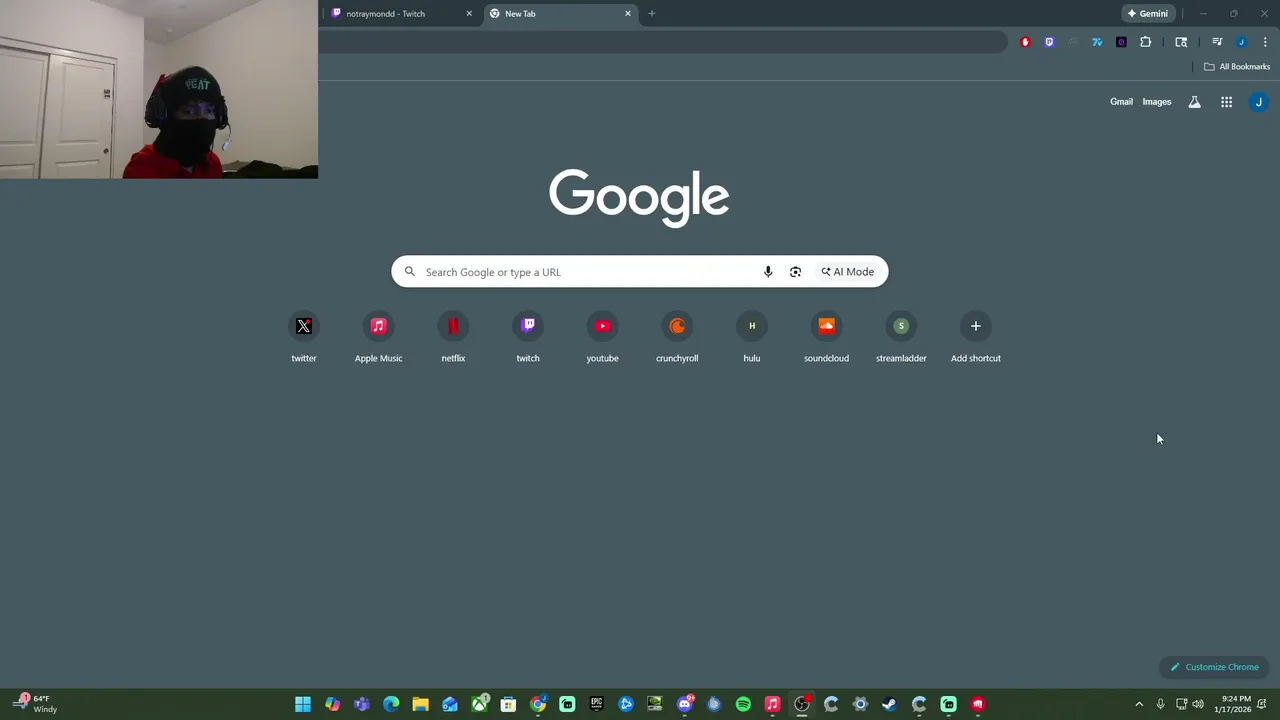The image size is (1280, 720).
Task: Open the weather widget showing 64°F Windy
Action: pos(36,704)
